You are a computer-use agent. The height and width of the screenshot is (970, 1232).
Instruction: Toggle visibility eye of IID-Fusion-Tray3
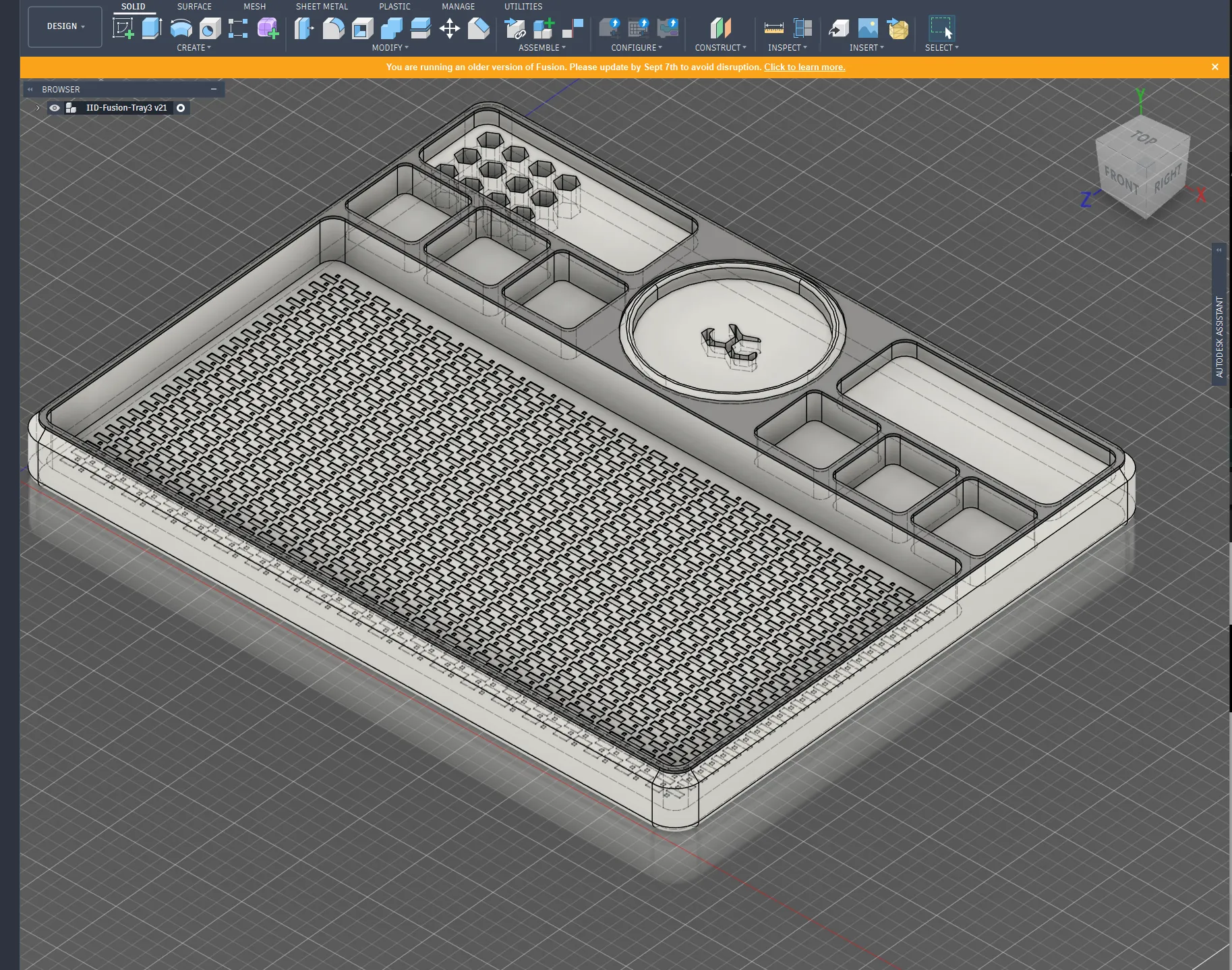[x=55, y=108]
